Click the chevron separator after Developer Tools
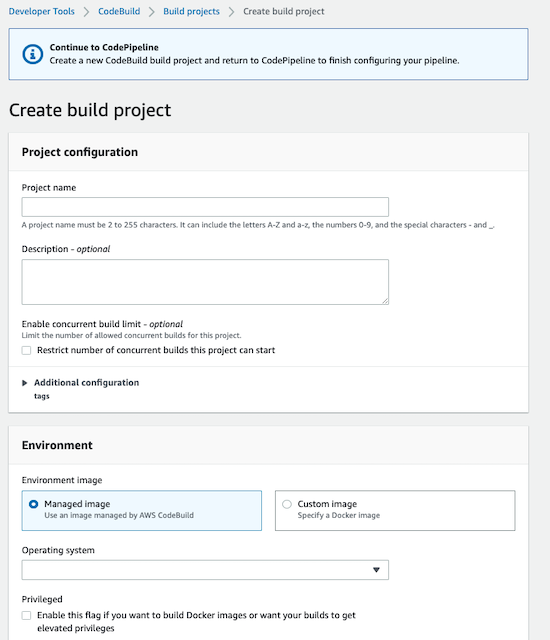 86,12
